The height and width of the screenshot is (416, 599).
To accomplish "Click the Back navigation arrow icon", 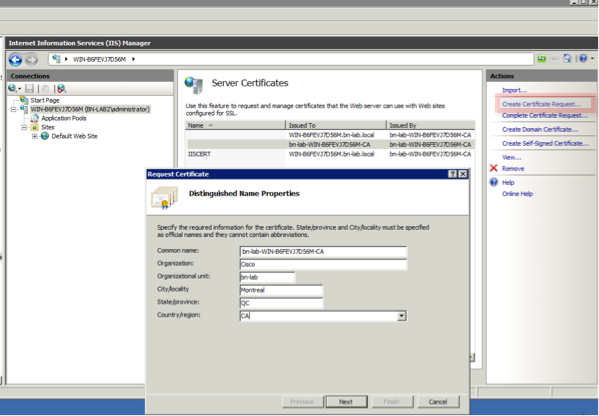I will point(15,60).
